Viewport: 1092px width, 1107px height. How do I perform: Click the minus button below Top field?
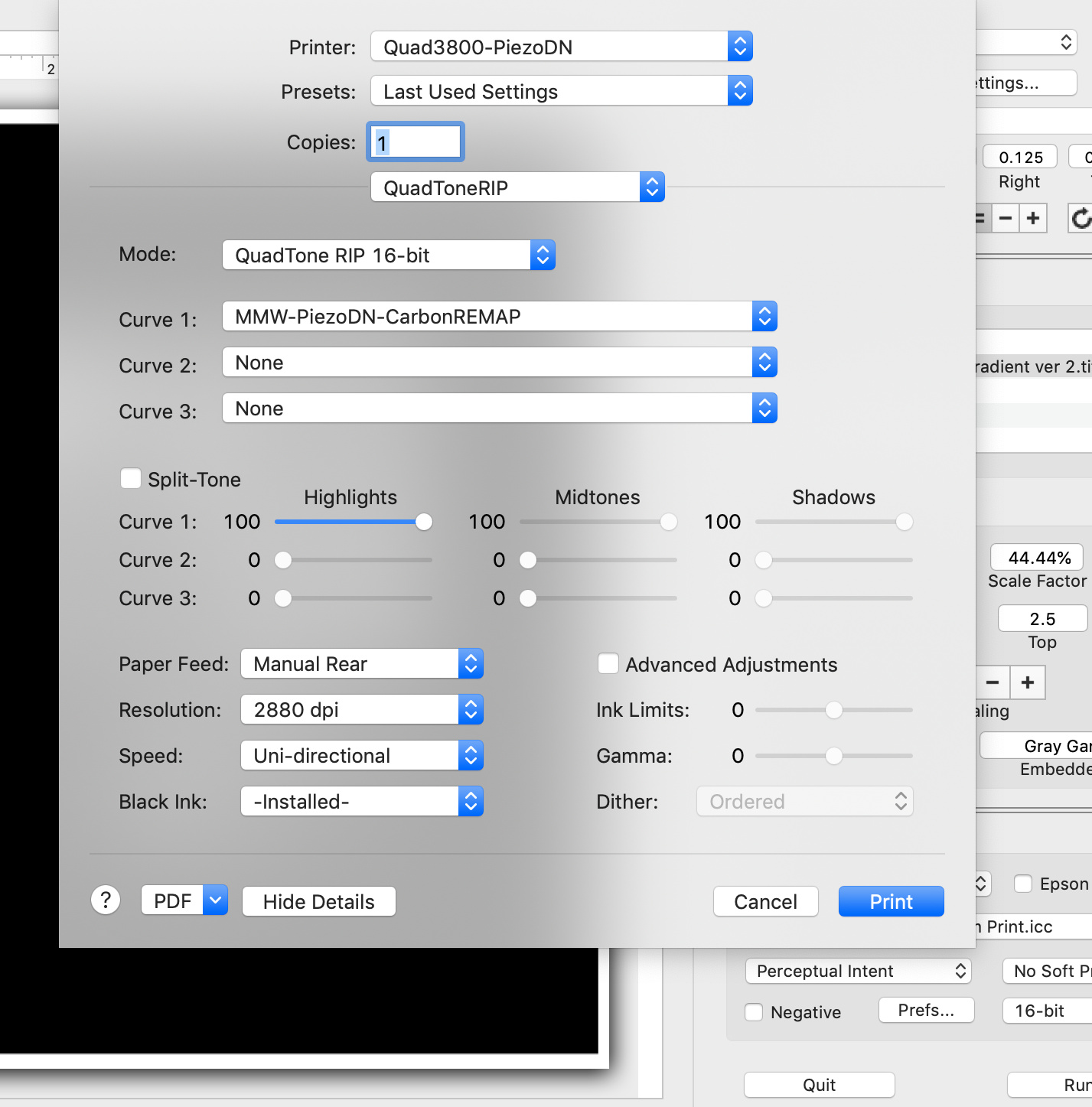[993, 682]
